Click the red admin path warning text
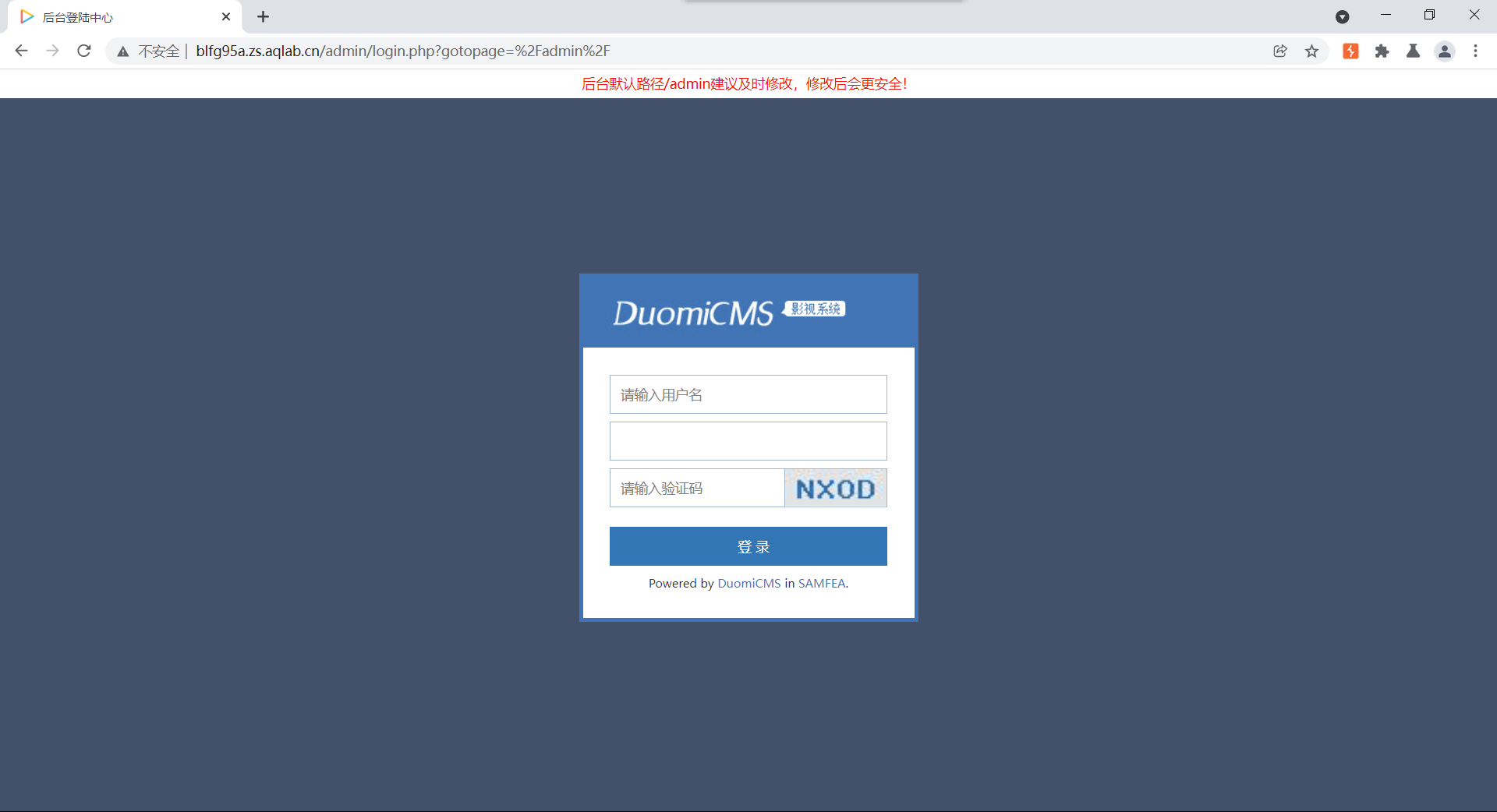Image resolution: width=1497 pixels, height=812 pixels. [x=745, y=83]
